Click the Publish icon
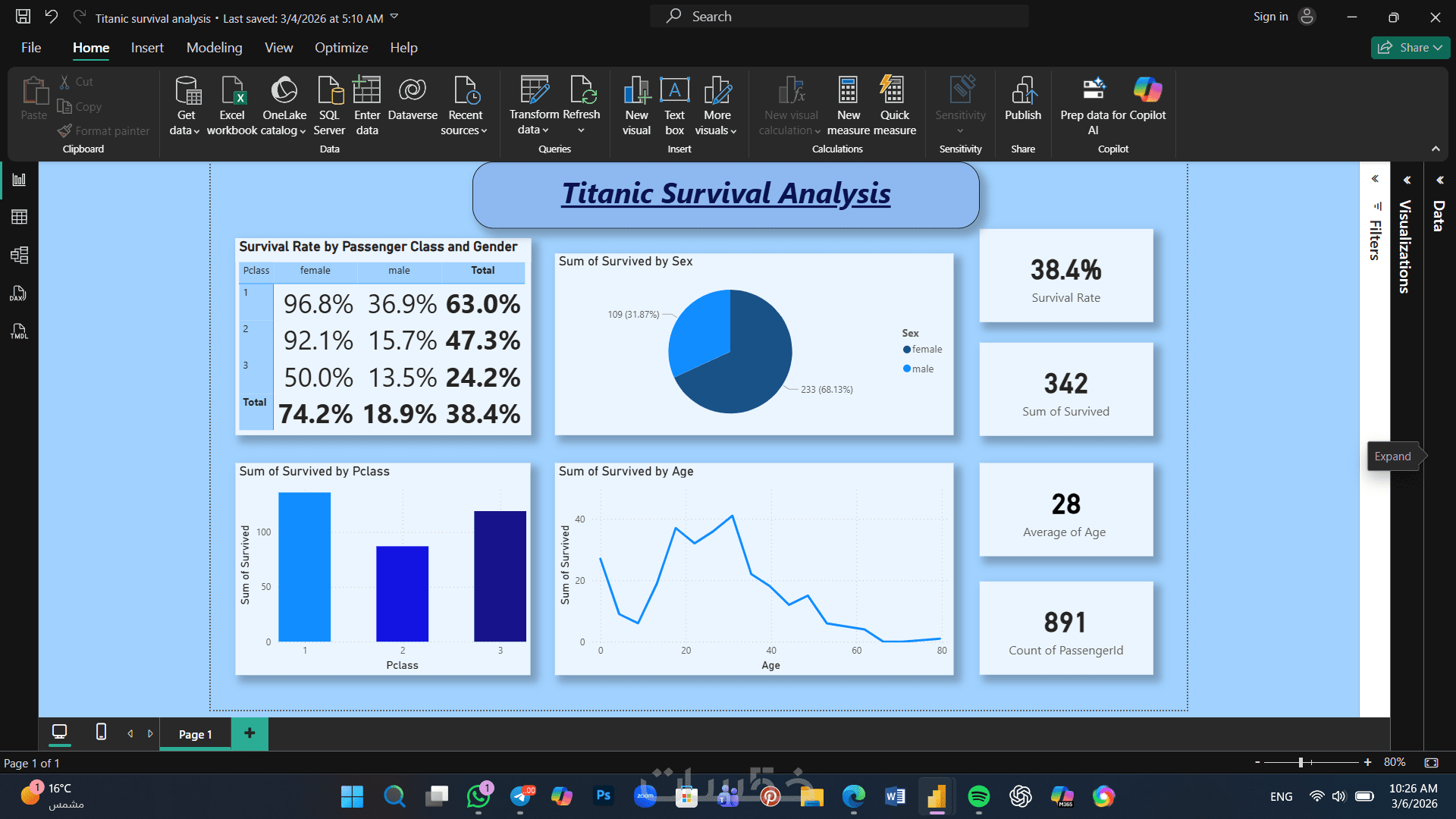The height and width of the screenshot is (819, 1456). (x=1022, y=91)
